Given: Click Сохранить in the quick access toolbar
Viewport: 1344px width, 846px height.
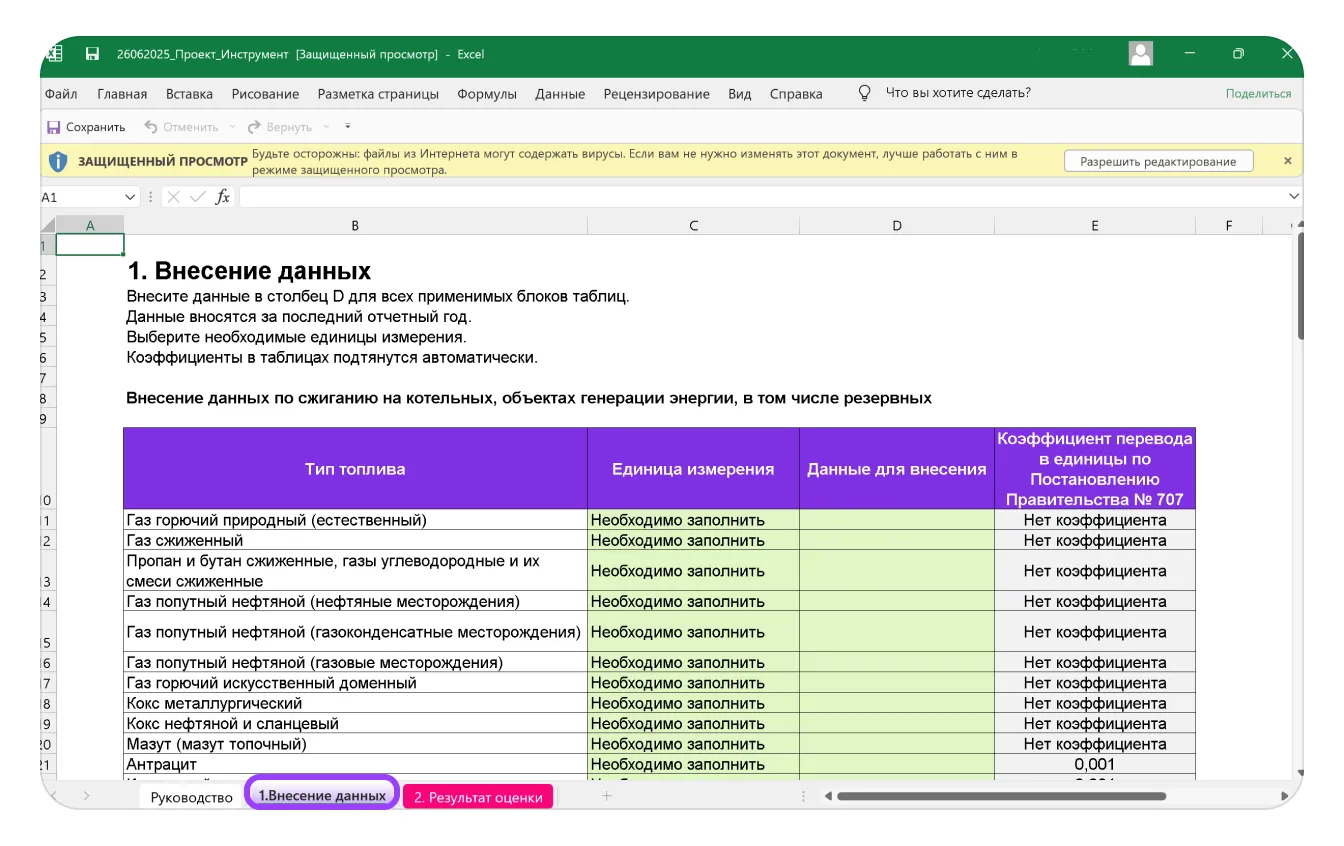Looking at the screenshot, I should (x=86, y=127).
